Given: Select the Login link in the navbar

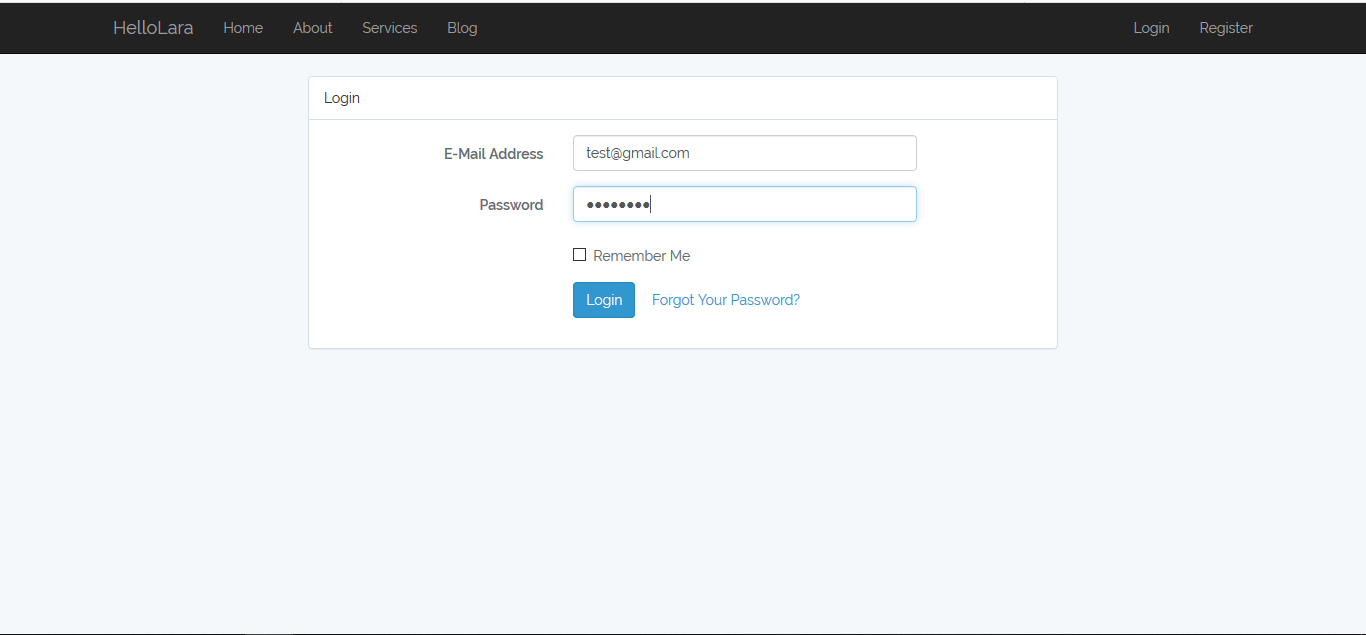Looking at the screenshot, I should tap(1151, 28).
